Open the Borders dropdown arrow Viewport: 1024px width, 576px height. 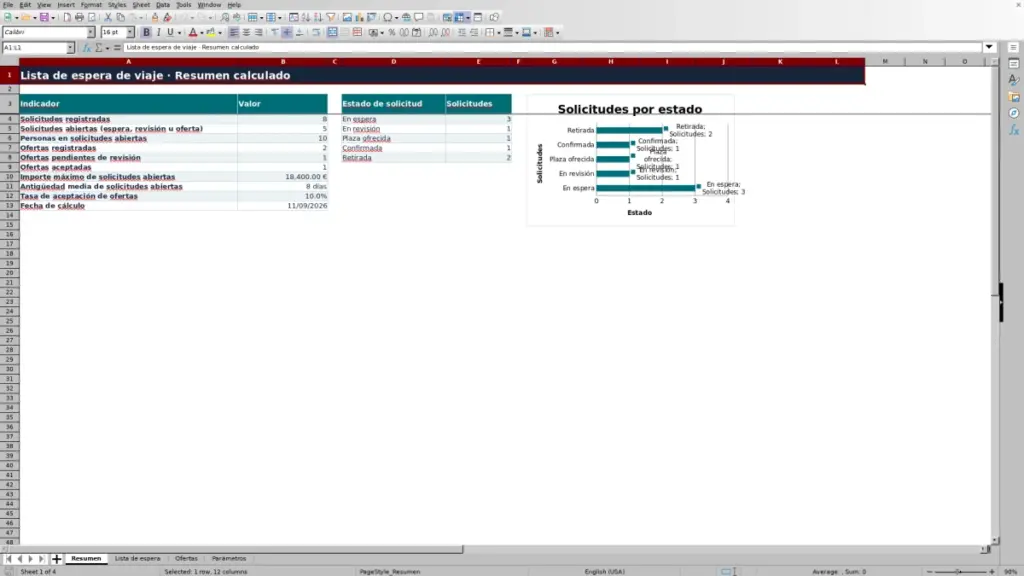(499, 33)
